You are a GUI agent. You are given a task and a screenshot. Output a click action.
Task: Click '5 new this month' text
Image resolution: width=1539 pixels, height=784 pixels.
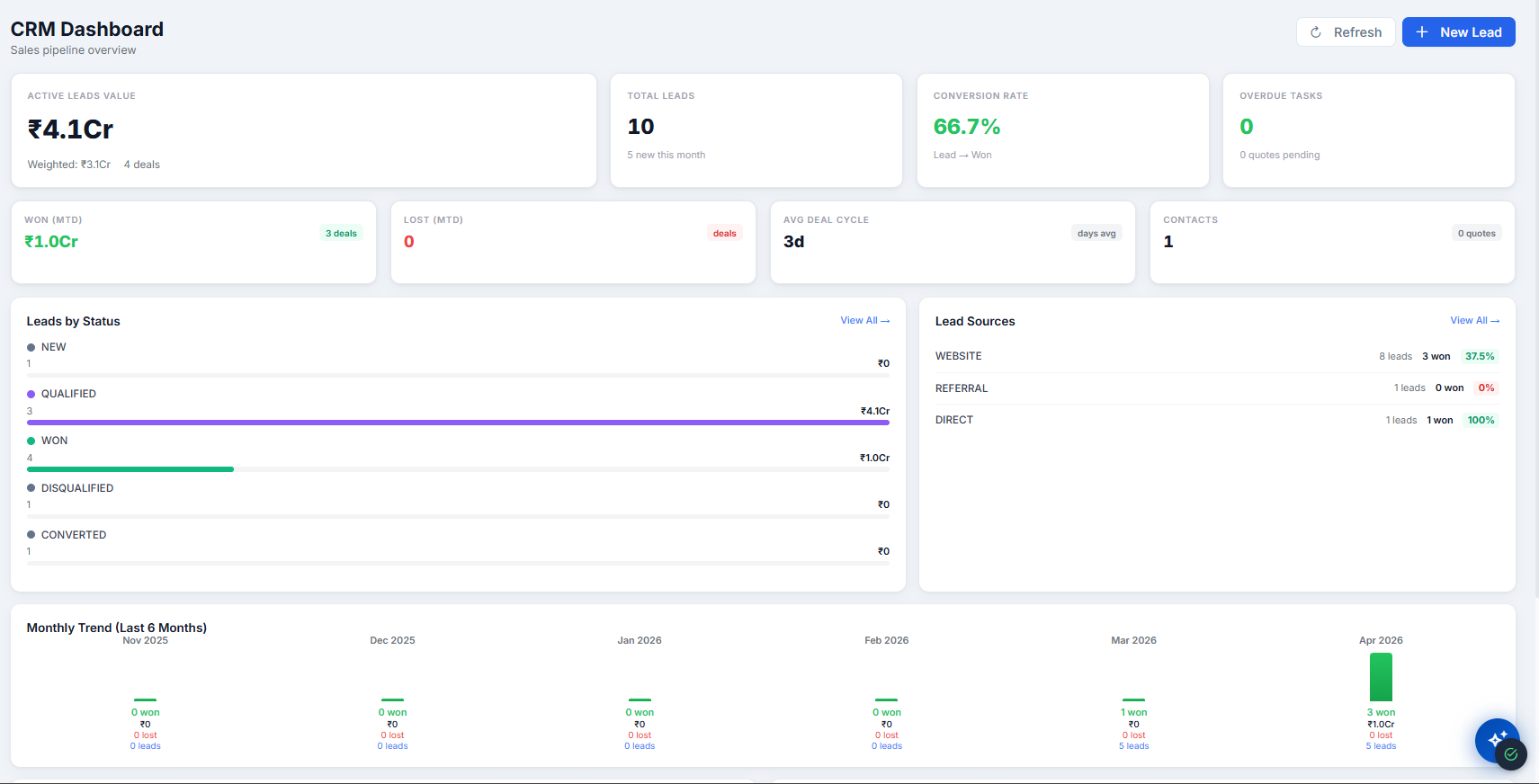click(667, 155)
